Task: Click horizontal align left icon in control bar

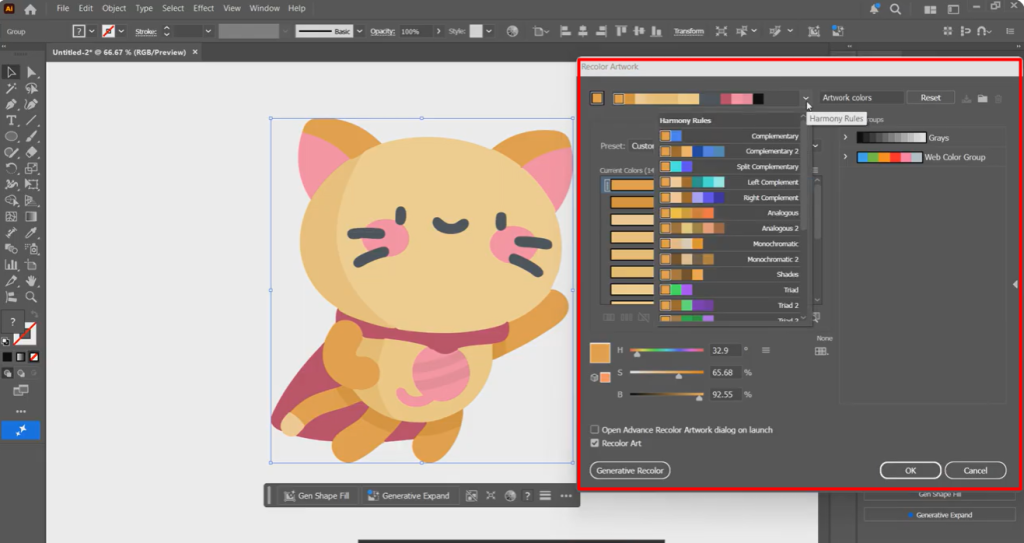Action: (565, 31)
